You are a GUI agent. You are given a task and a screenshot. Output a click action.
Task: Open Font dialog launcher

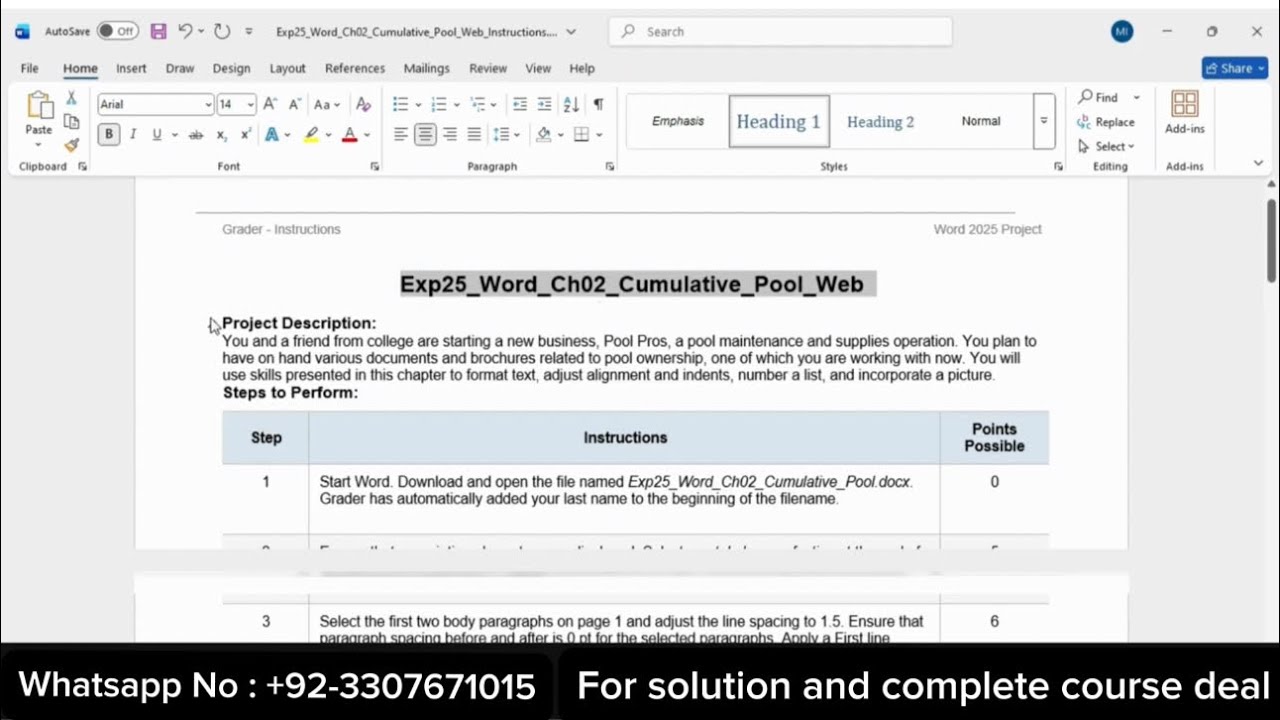tap(375, 167)
